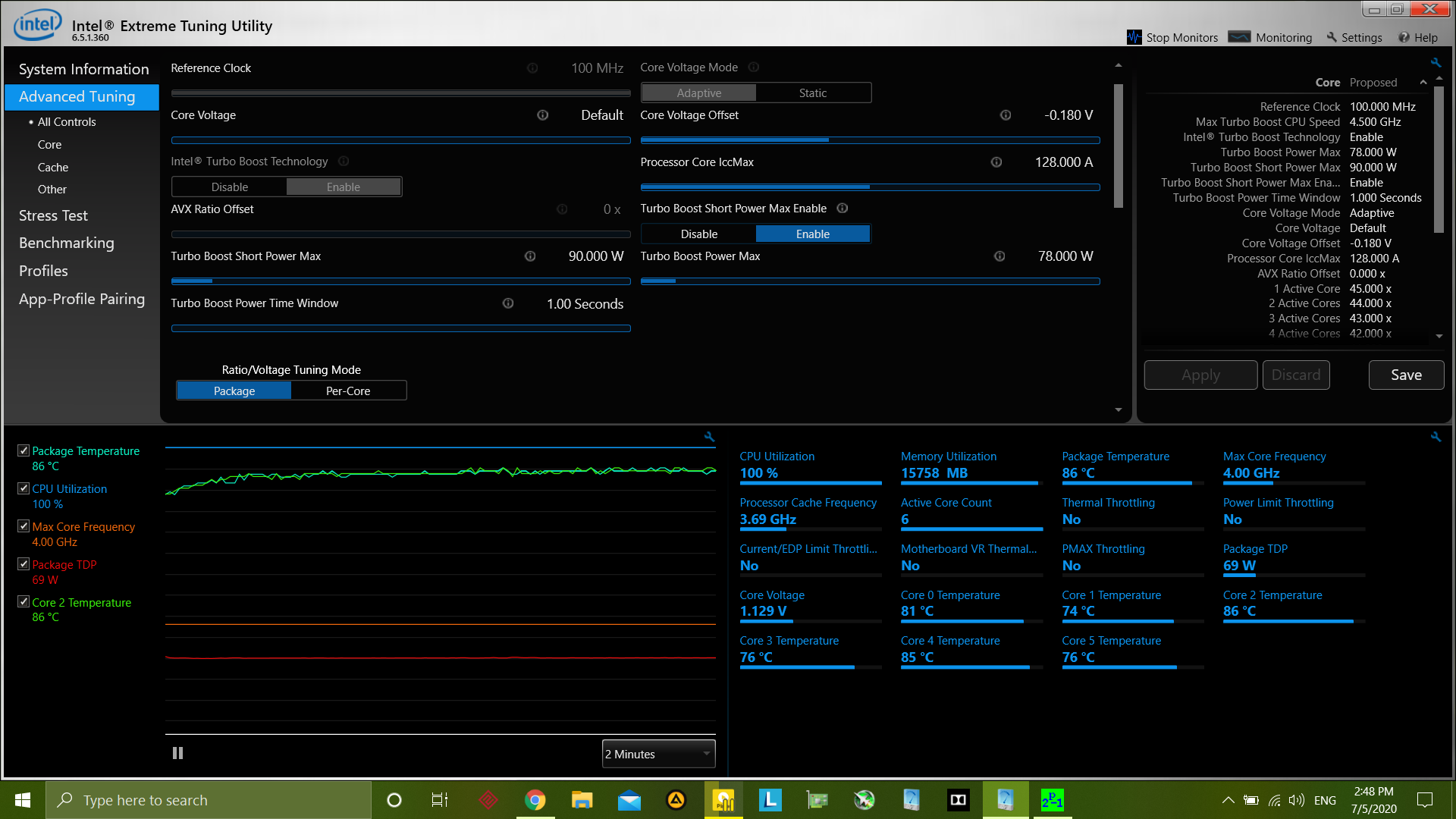The height and width of the screenshot is (819, 1456).
Task: Click info icon for Core Voltage Offset
Action: [1006, 115]
